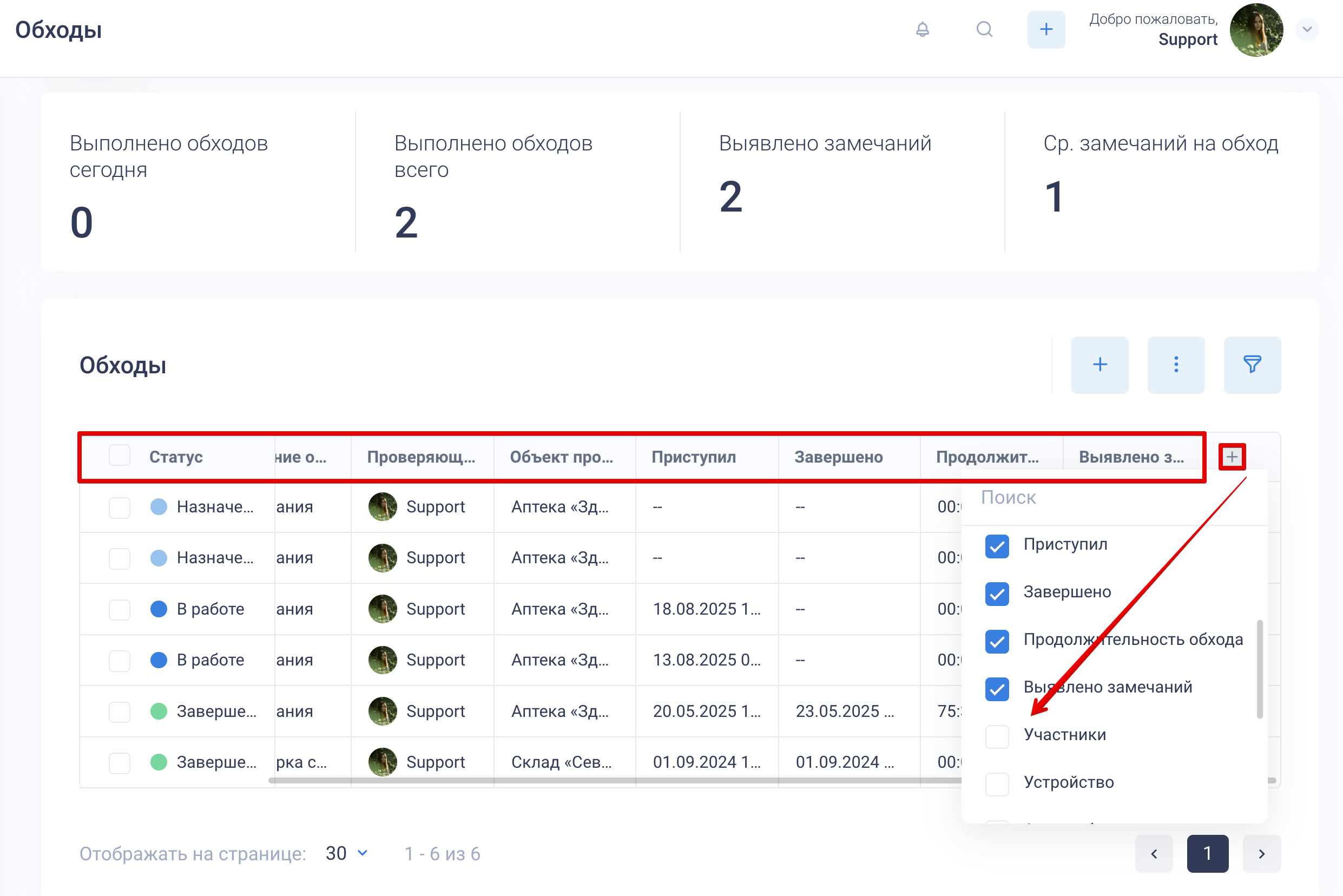
Task: Open the filter funnel icon
Action: [x=1252, y=365]
